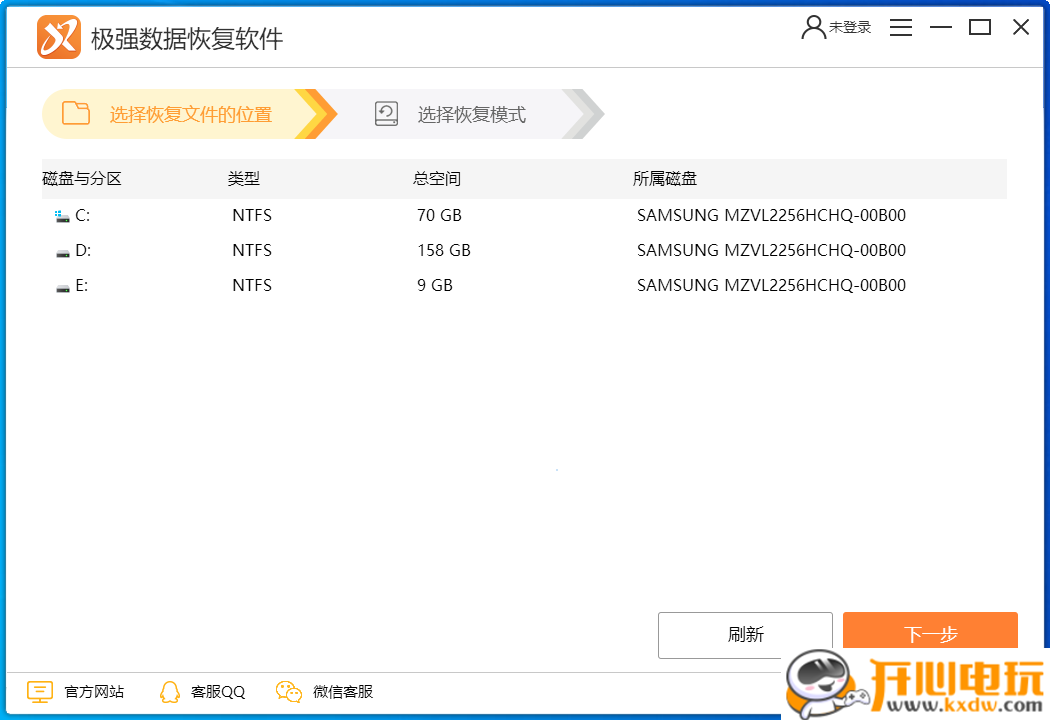Click the C: drive disk icon
The width and height of the screenshot is (1050, 720).
(62, 214)
